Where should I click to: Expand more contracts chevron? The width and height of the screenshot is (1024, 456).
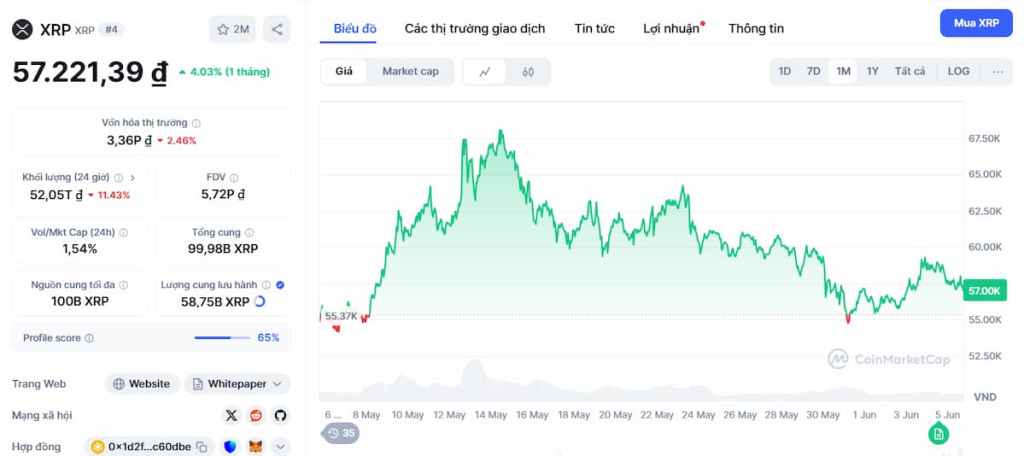tap(280, 446)
